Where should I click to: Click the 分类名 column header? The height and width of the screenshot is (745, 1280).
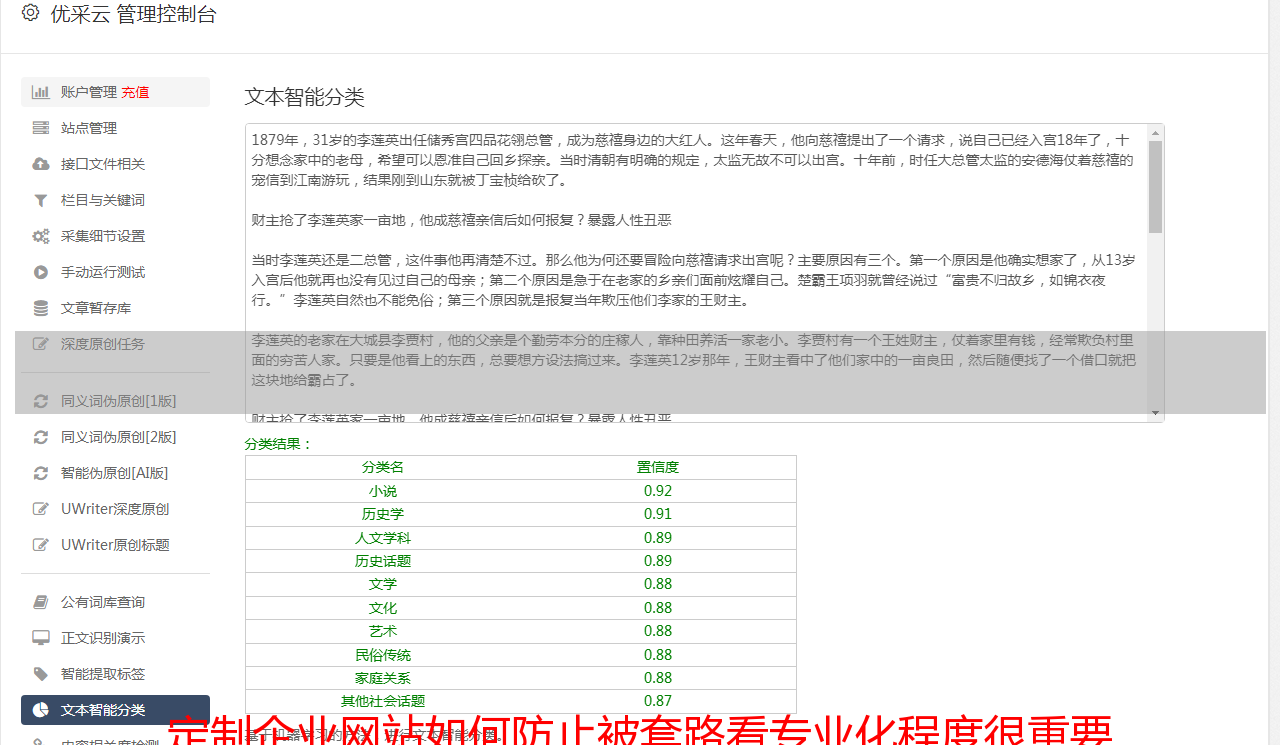[x=383, y=467]
